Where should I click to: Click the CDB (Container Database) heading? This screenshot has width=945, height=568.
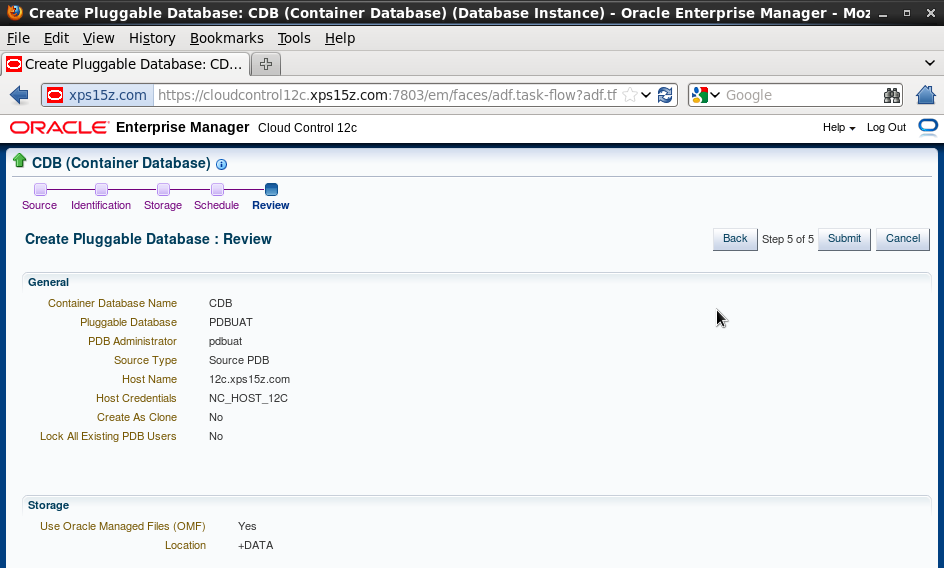point(121,163)
